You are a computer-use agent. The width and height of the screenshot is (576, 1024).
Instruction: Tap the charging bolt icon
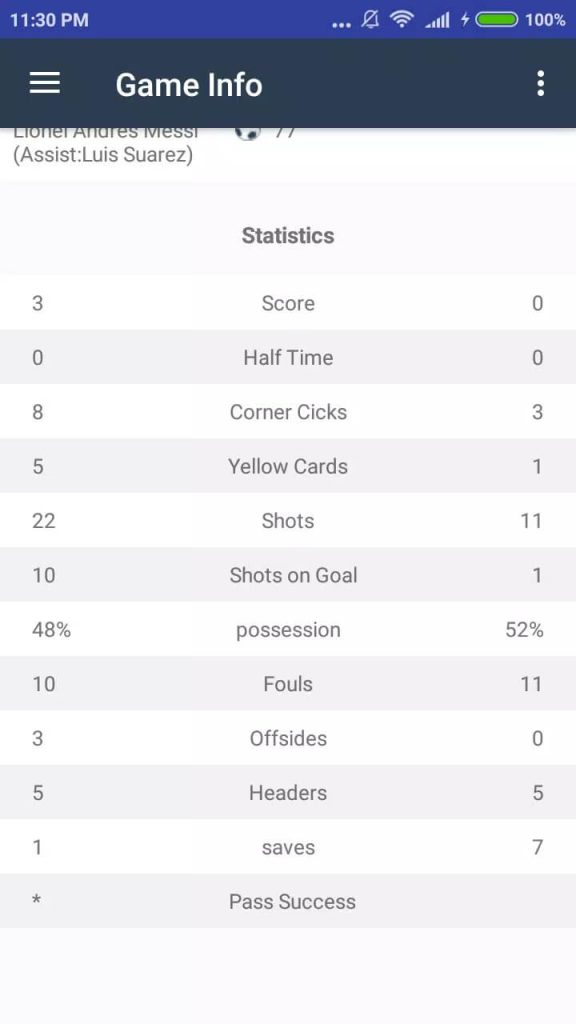click(464, 20)
